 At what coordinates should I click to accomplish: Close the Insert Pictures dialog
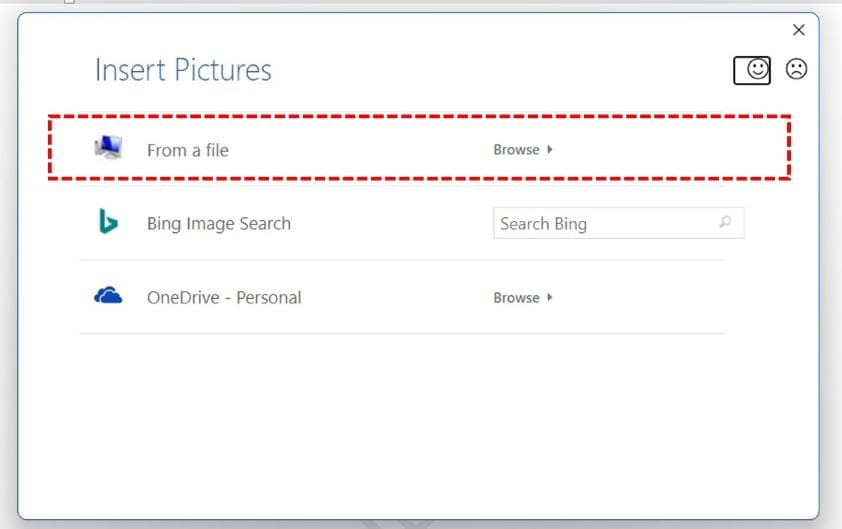pos(798,30)
